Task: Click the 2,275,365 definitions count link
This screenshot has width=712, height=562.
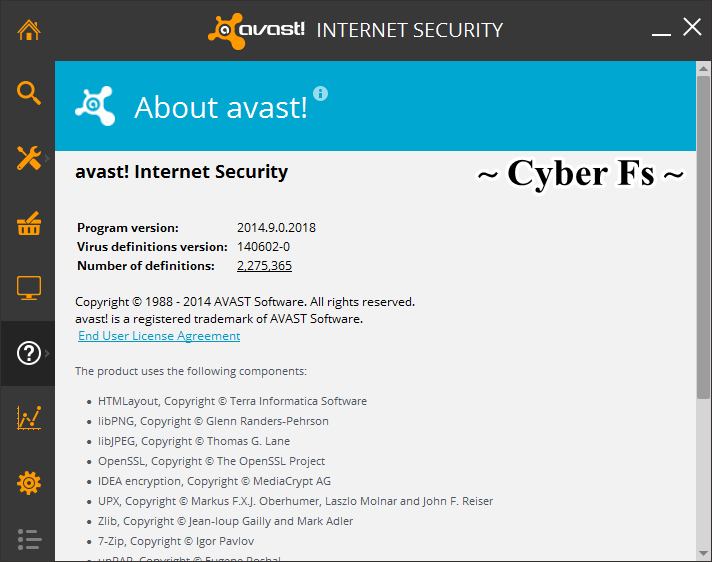Action: [264, 266]
